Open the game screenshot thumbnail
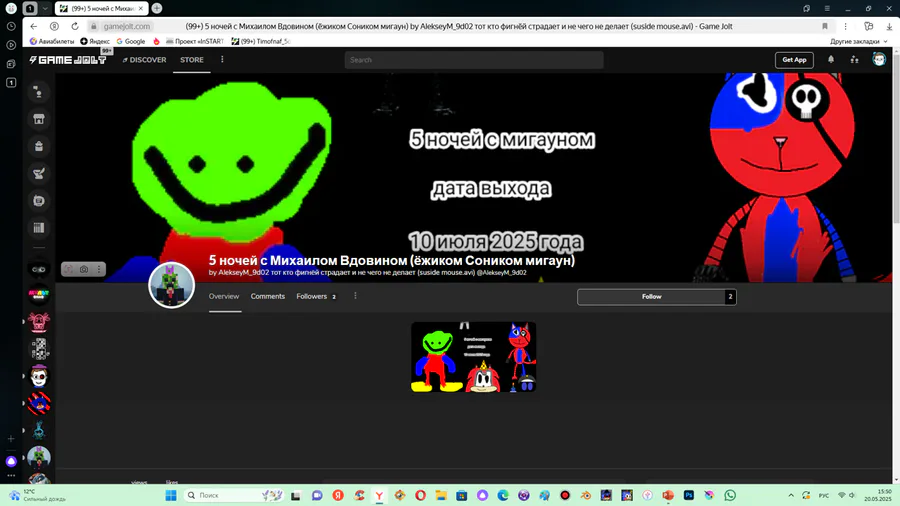Screen dimensions: 900x506 click(474, 357)
